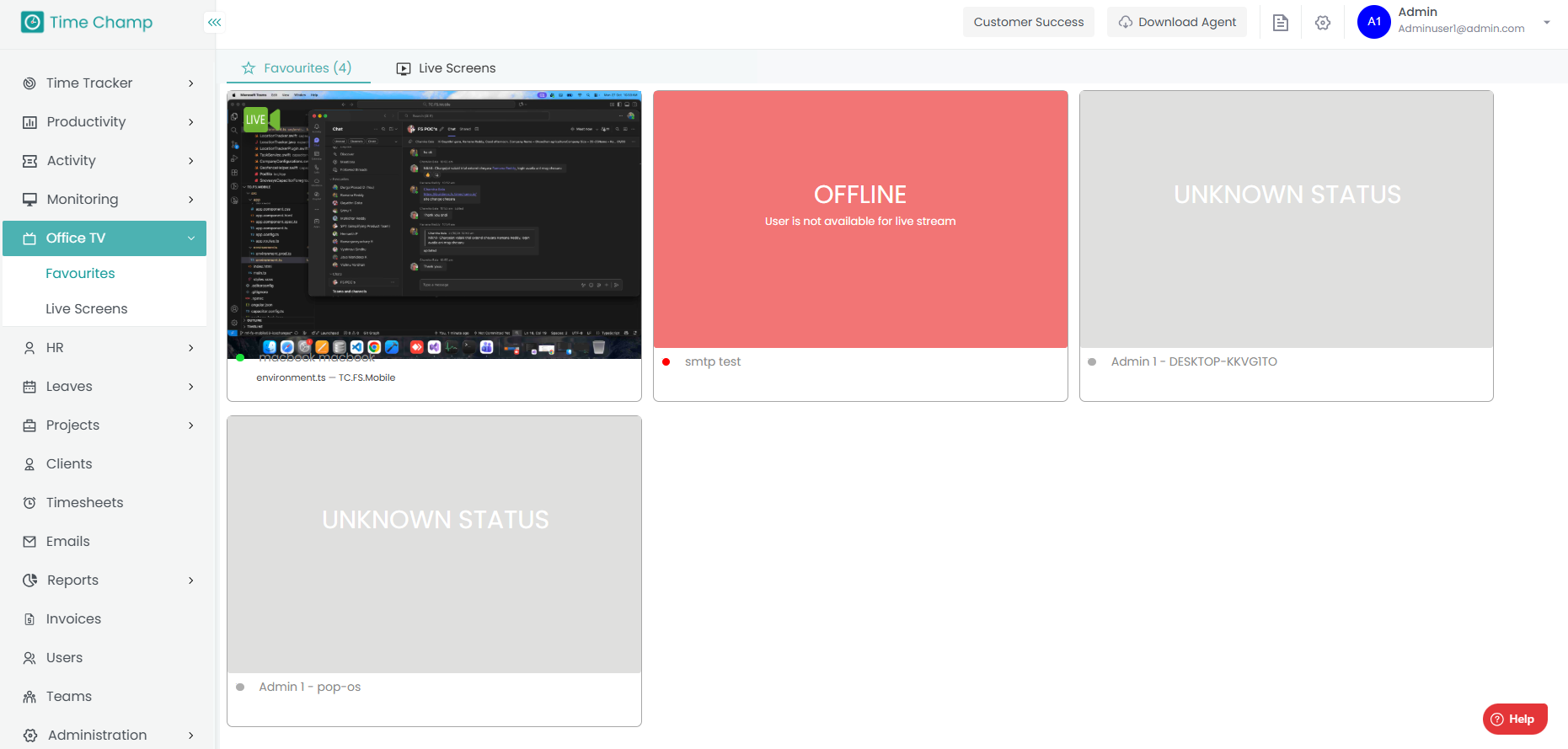Click the Emails envelope icon in sidebar
This screenshot has height=749, width=1568.
click(29, 542)
